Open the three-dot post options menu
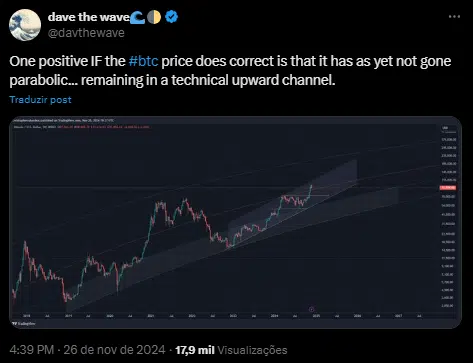Screen dimensions: 473x363 pyautogui.click(x=454, y=17)
